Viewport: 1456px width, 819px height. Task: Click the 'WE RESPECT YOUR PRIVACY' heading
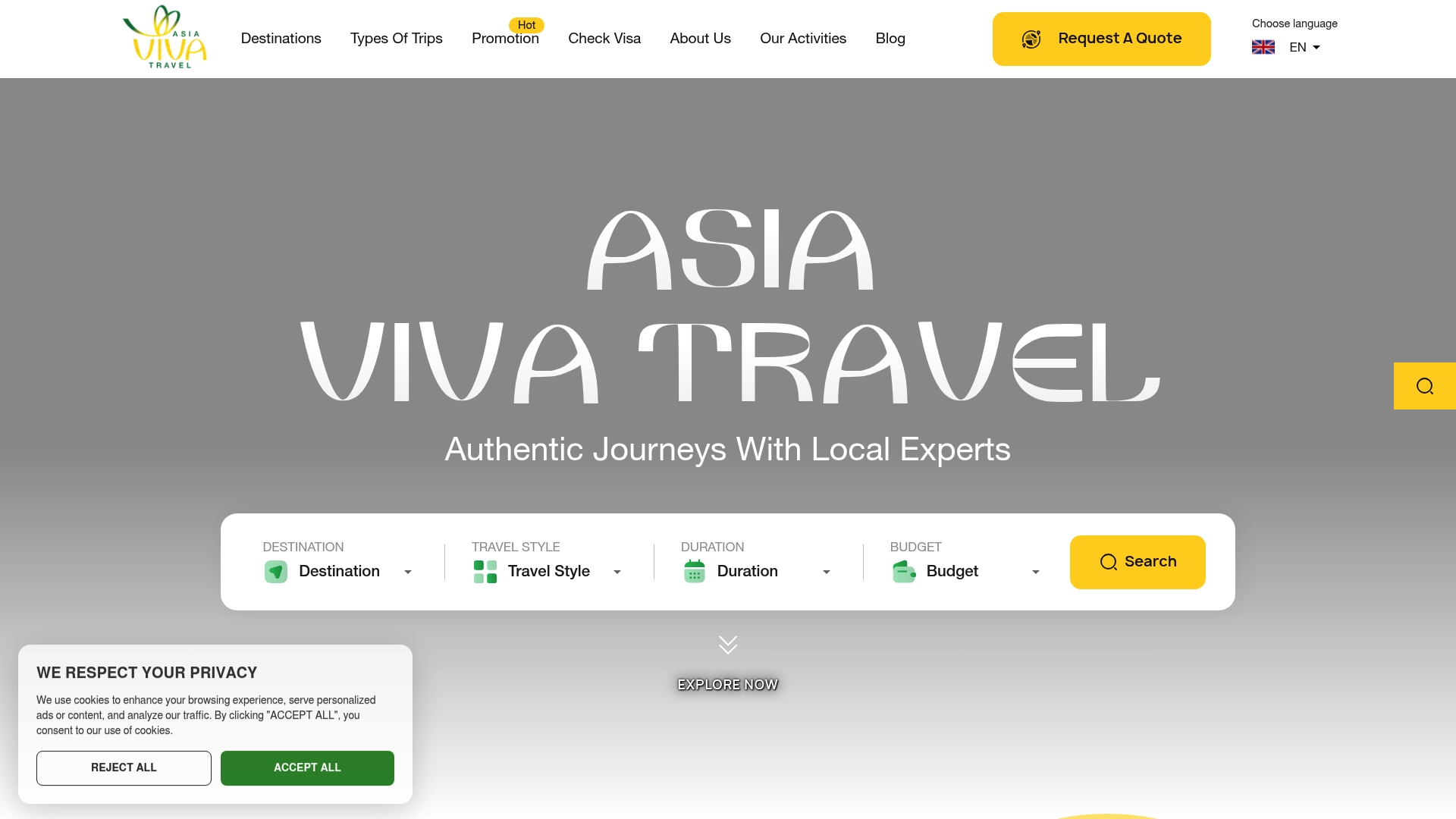coord(147,673)
